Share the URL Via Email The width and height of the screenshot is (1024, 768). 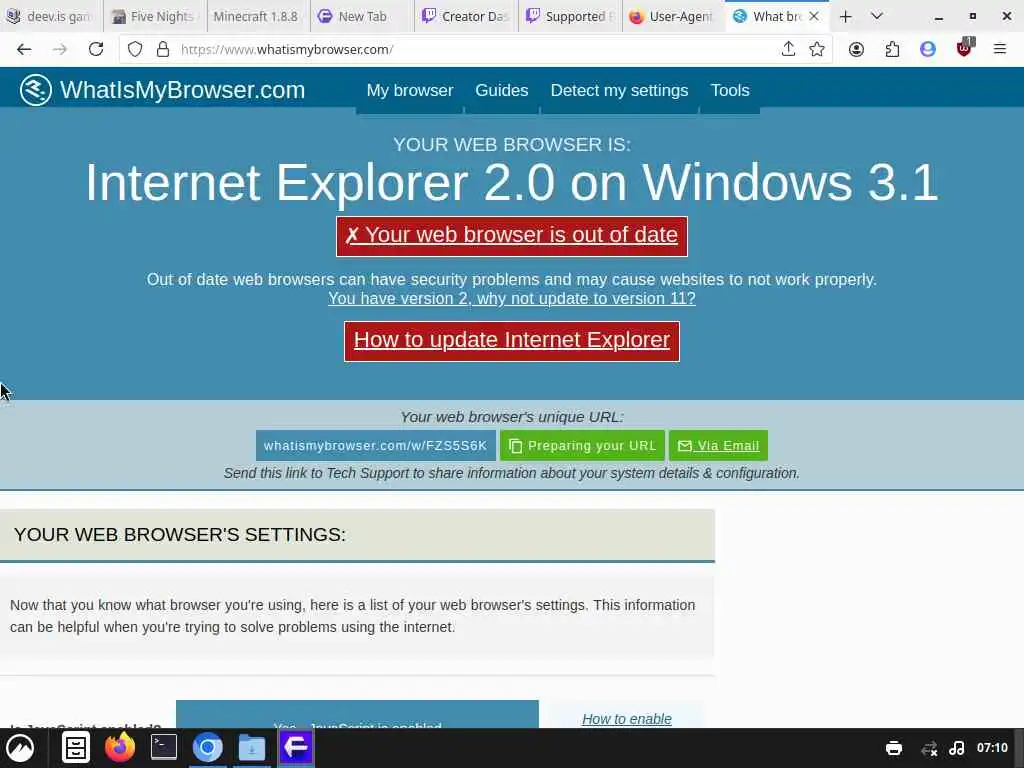tap(718, 445)
